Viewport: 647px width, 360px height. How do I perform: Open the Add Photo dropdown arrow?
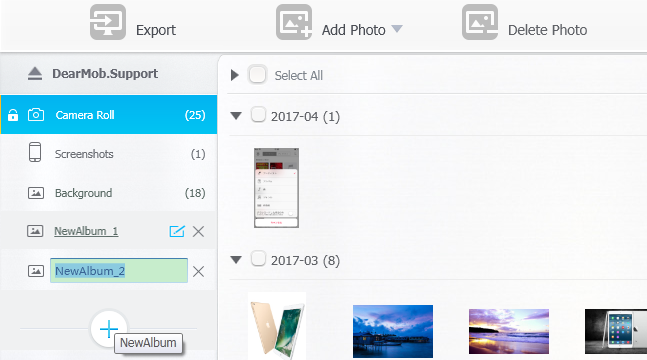(397, 29)
